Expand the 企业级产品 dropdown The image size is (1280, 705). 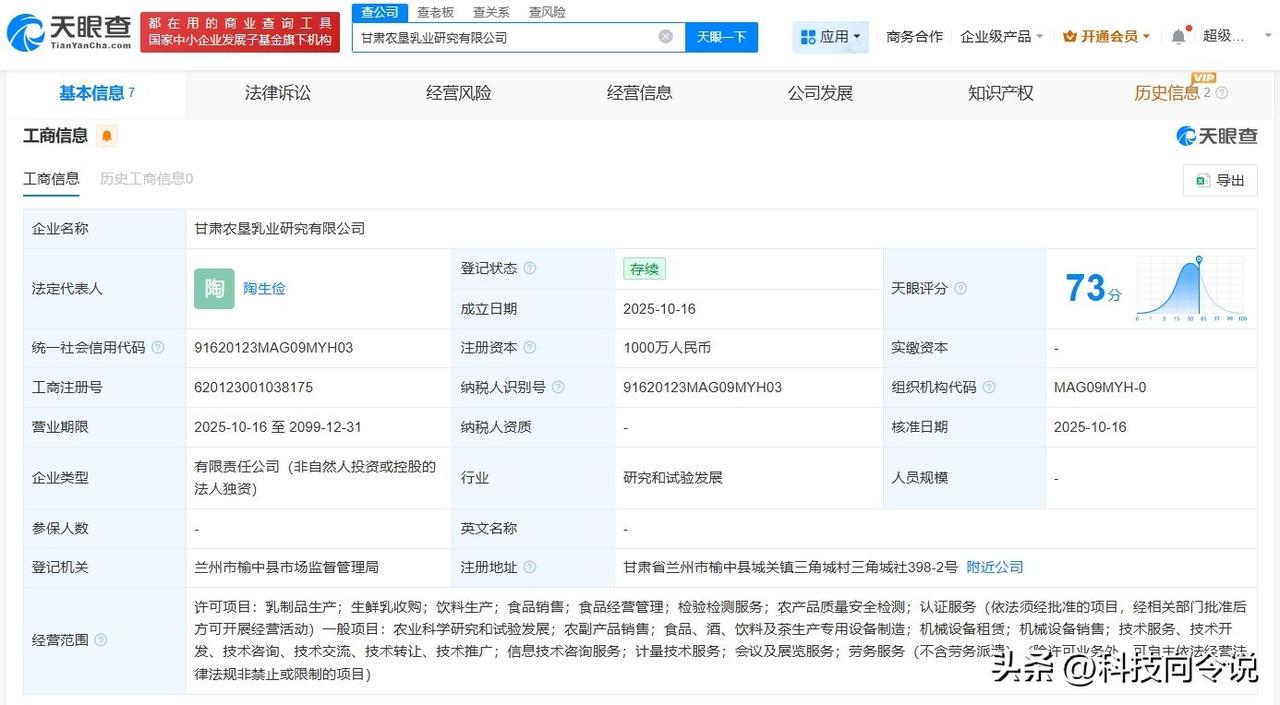(1001, 36)
